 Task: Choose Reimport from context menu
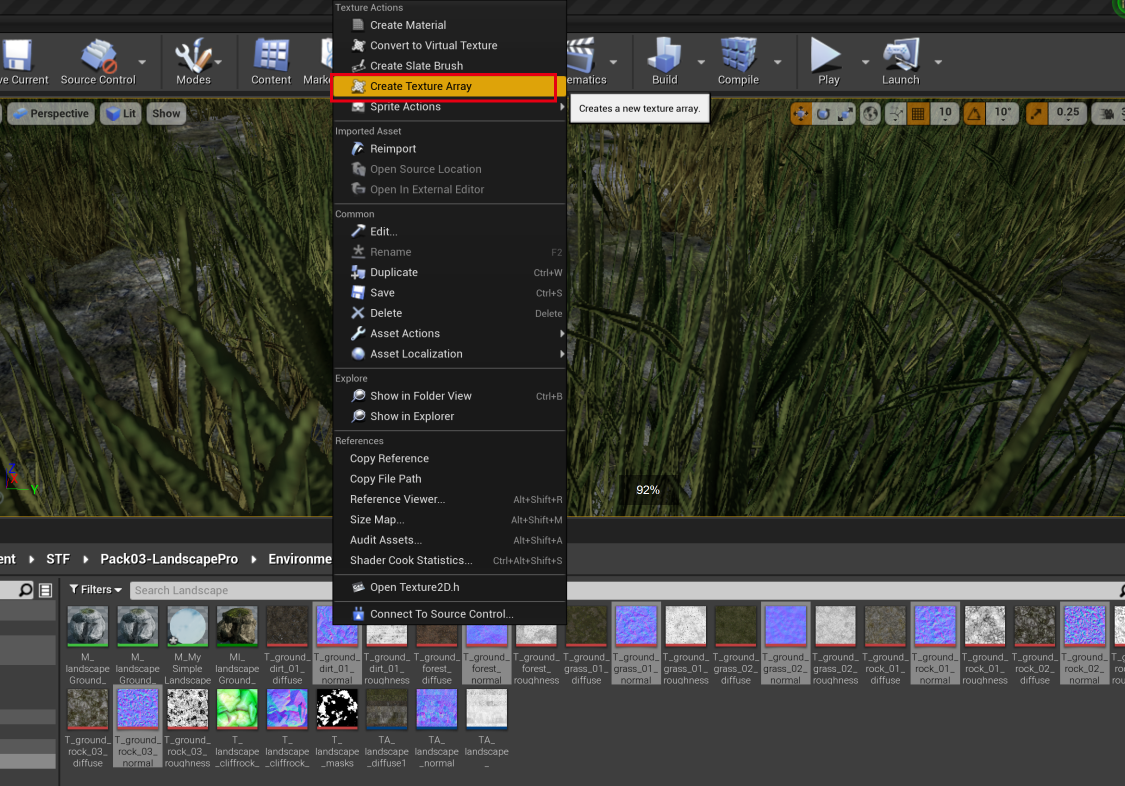450,148
